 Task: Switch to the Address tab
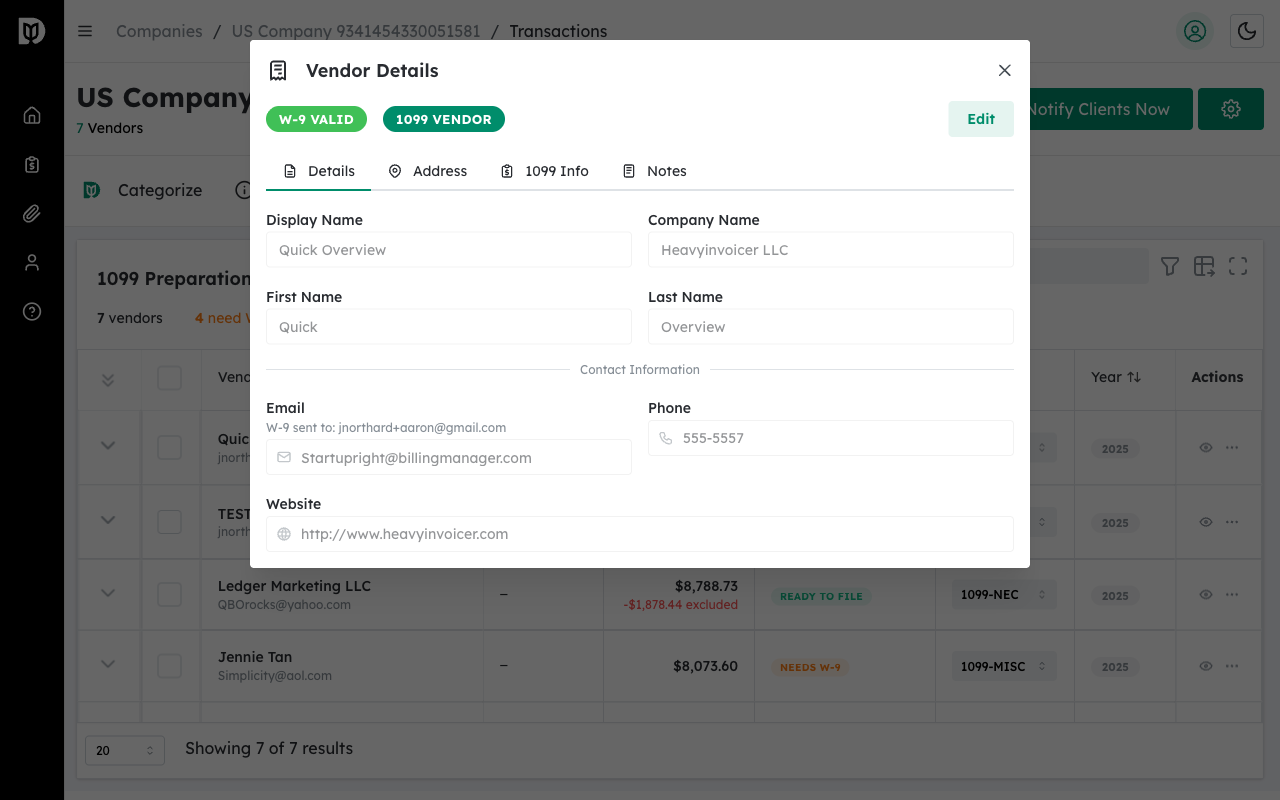click(427, 171)
